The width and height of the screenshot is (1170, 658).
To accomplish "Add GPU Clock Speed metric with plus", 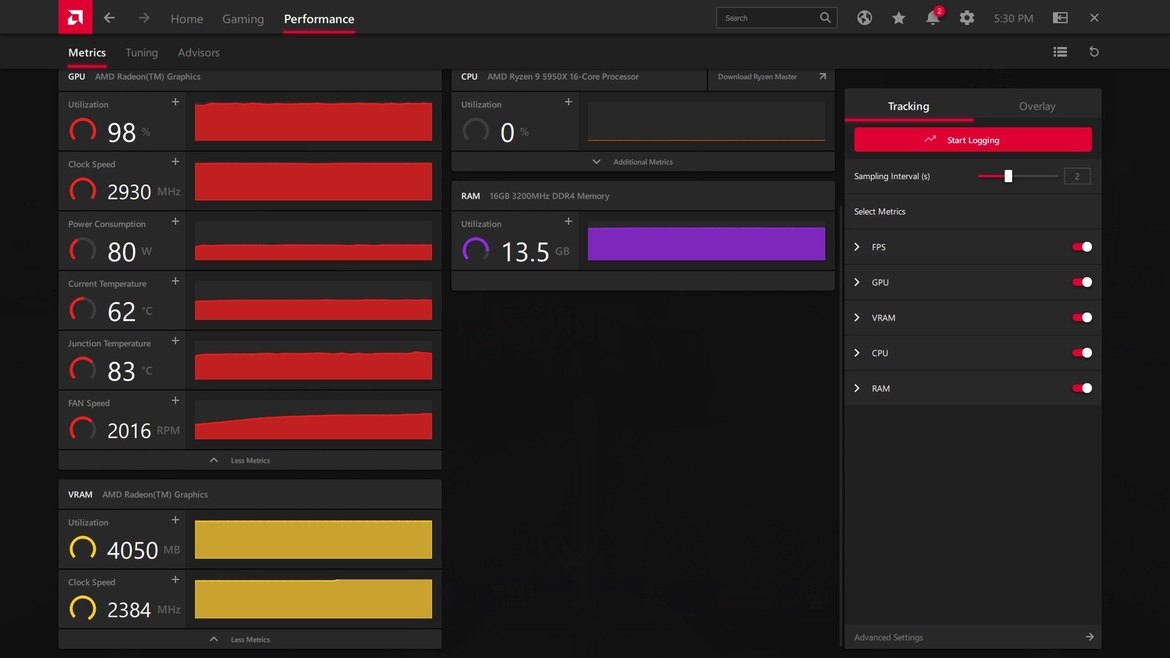I will pyautogui.click(x=175, y=162).
